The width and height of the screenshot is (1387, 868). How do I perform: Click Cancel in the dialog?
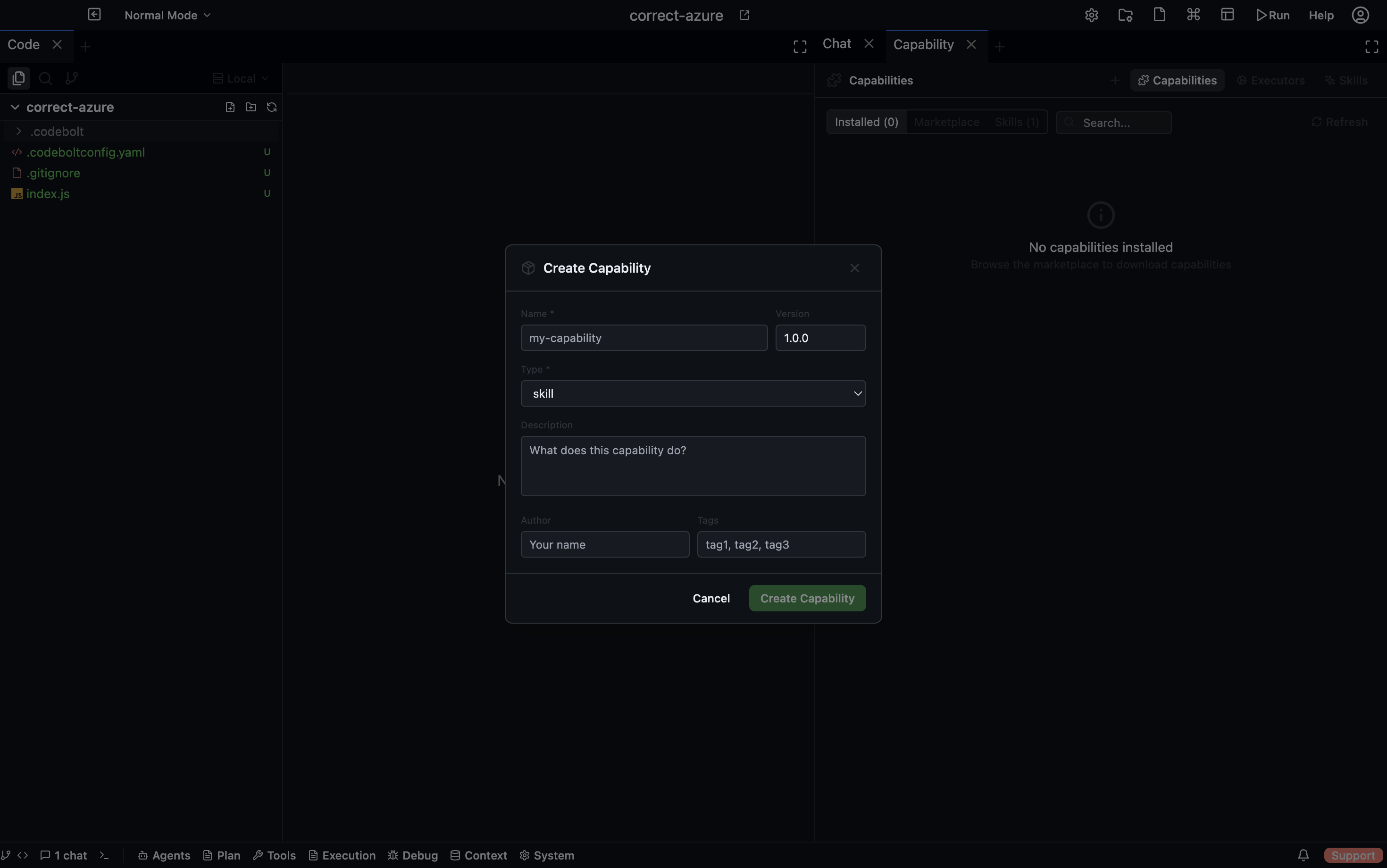click(x=711, y=598)
